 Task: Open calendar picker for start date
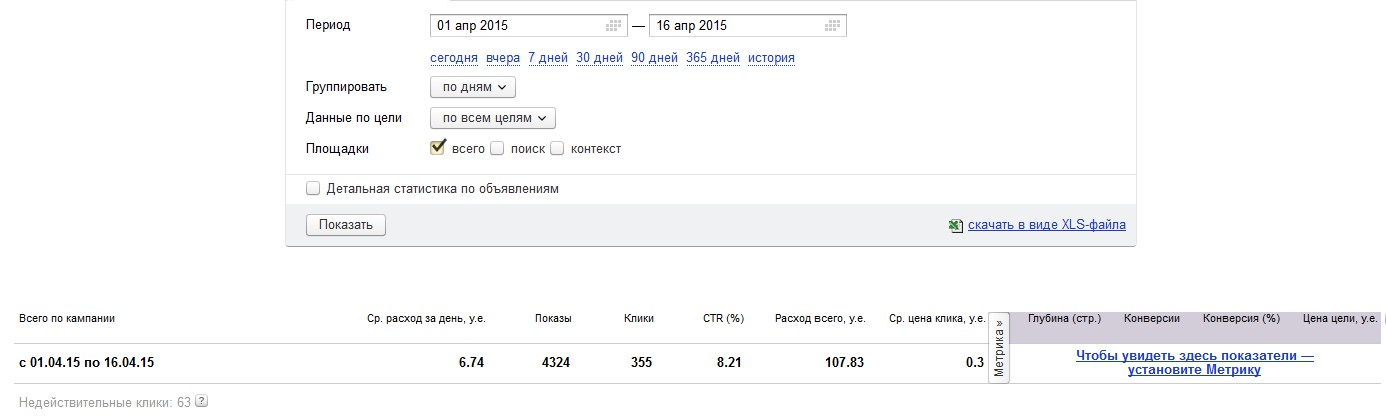pyautogui.click(x=615, y=25)
